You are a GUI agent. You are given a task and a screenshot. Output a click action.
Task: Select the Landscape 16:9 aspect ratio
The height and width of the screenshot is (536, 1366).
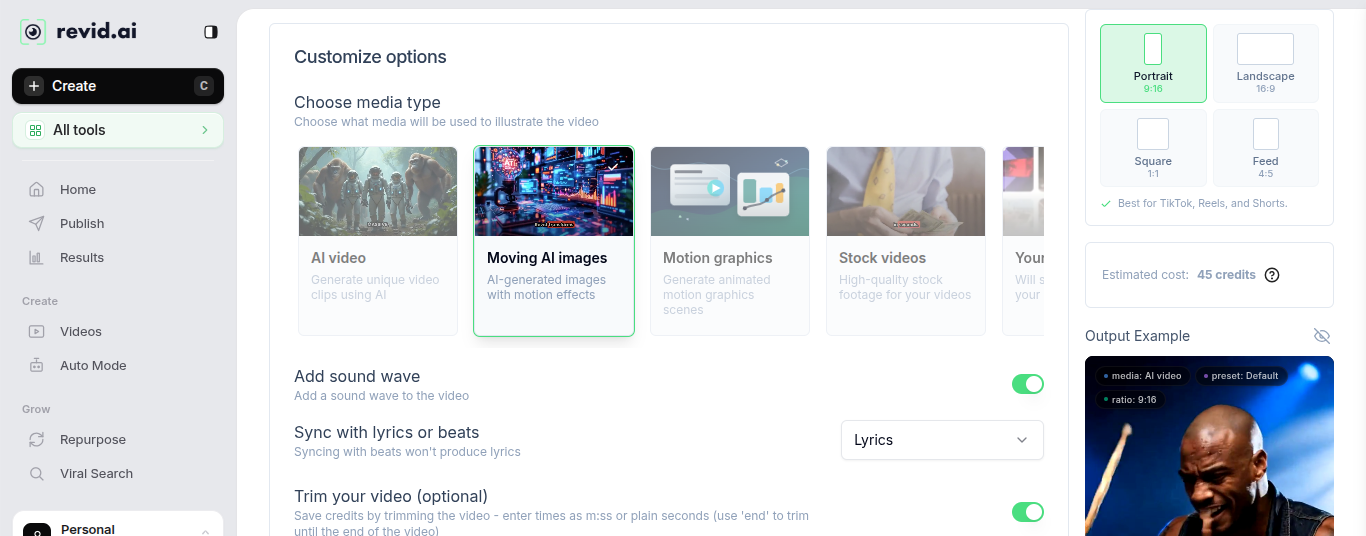pyautogui.click(x=1265, y=64)
